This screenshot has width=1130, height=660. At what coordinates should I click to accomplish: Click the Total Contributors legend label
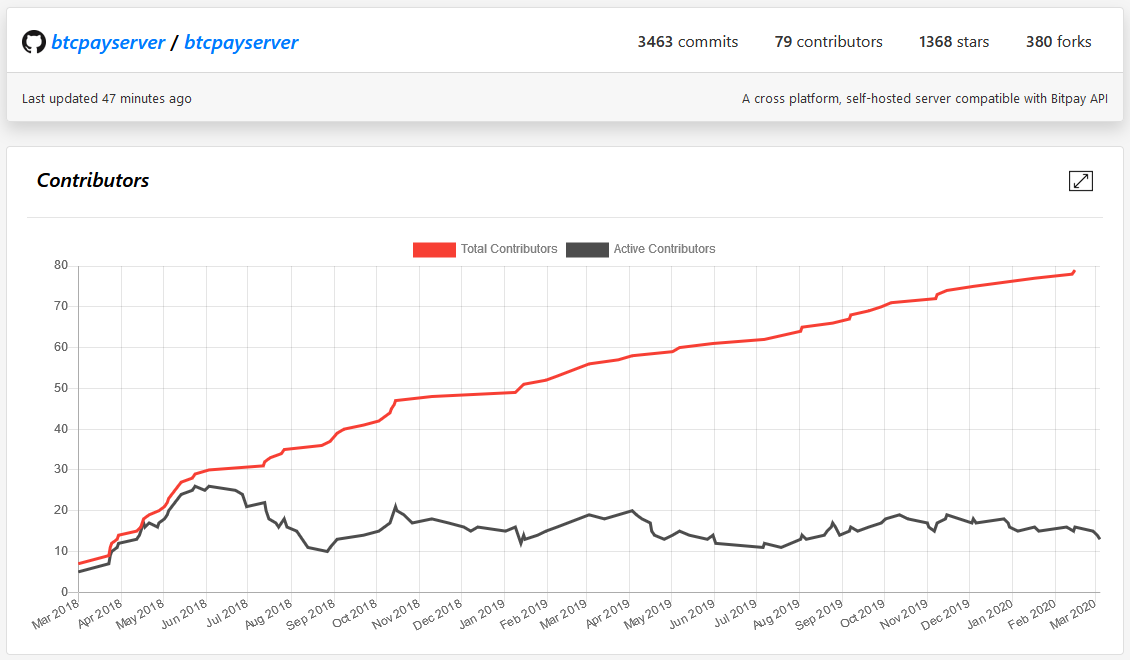pyautogui.click(x=509, y=249)
